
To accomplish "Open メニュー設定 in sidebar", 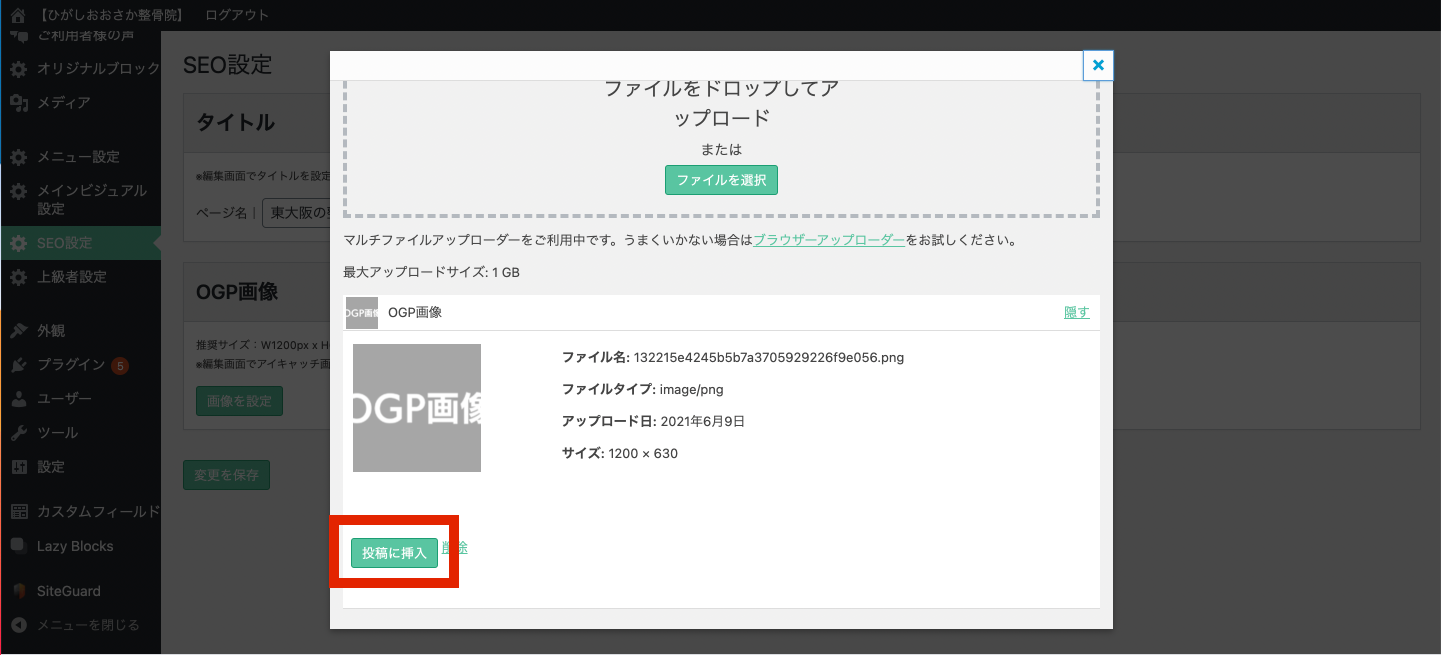I will pos(78,157).
